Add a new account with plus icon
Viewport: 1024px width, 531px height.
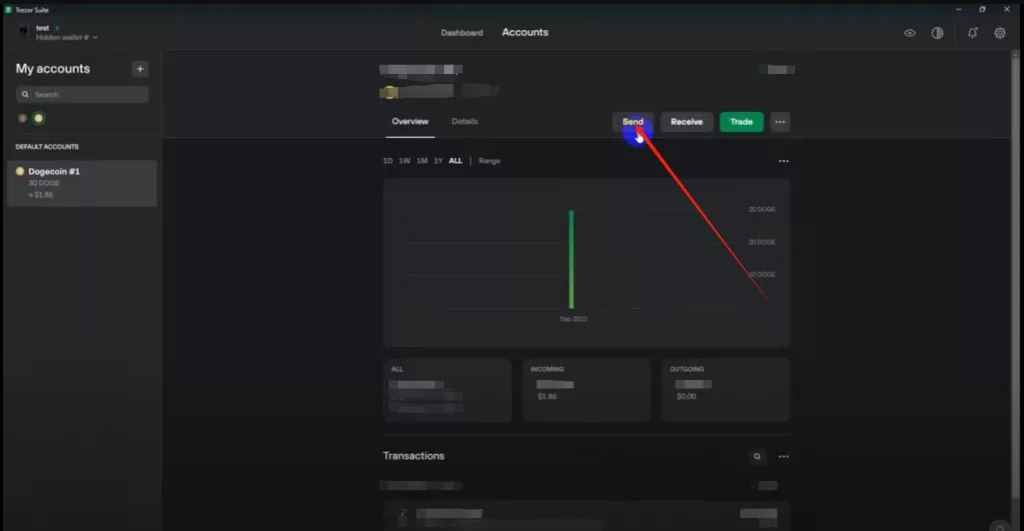(140, 69)
